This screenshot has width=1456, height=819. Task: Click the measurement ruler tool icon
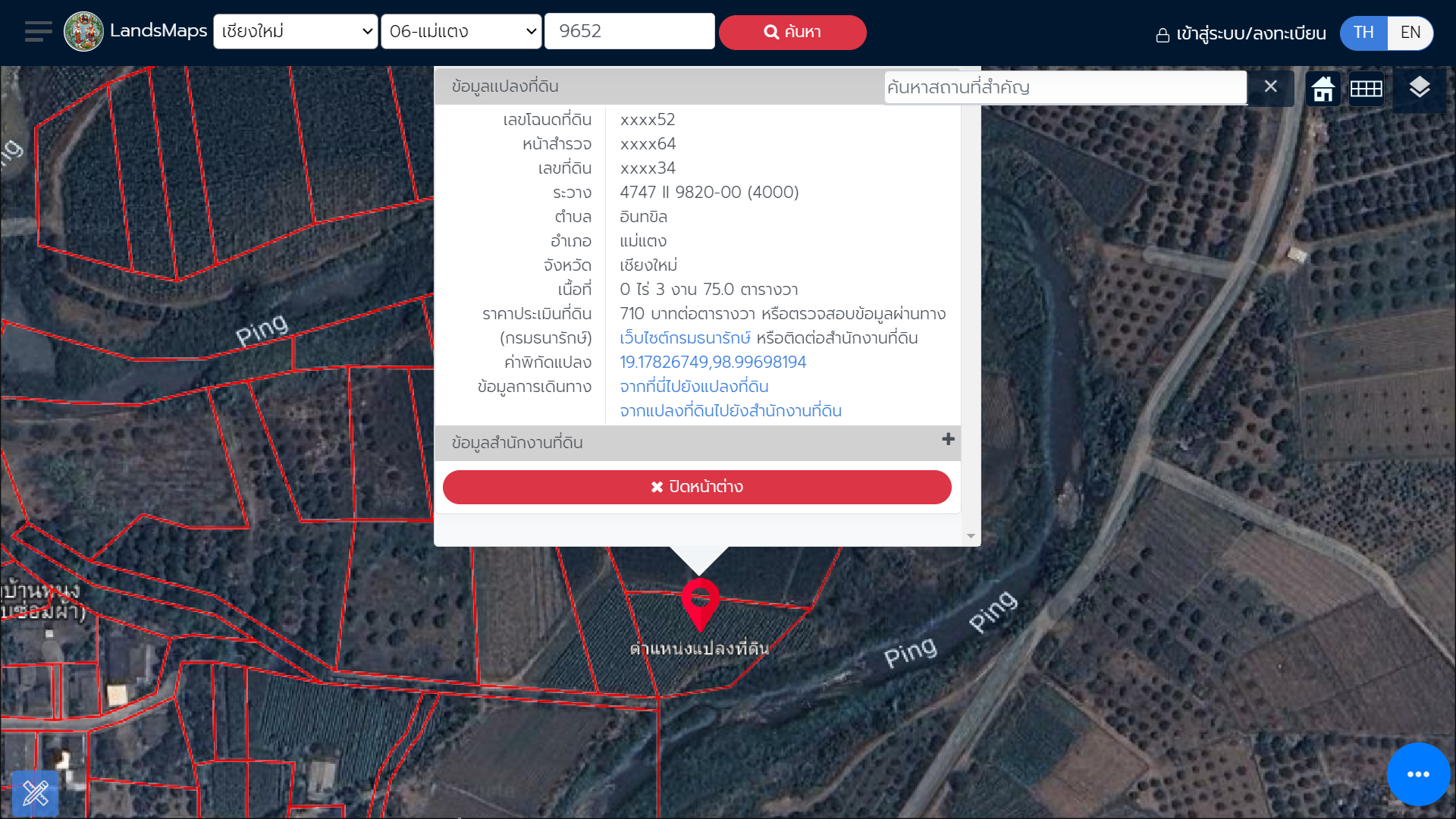pyautogui.click(x=35, y=793)
